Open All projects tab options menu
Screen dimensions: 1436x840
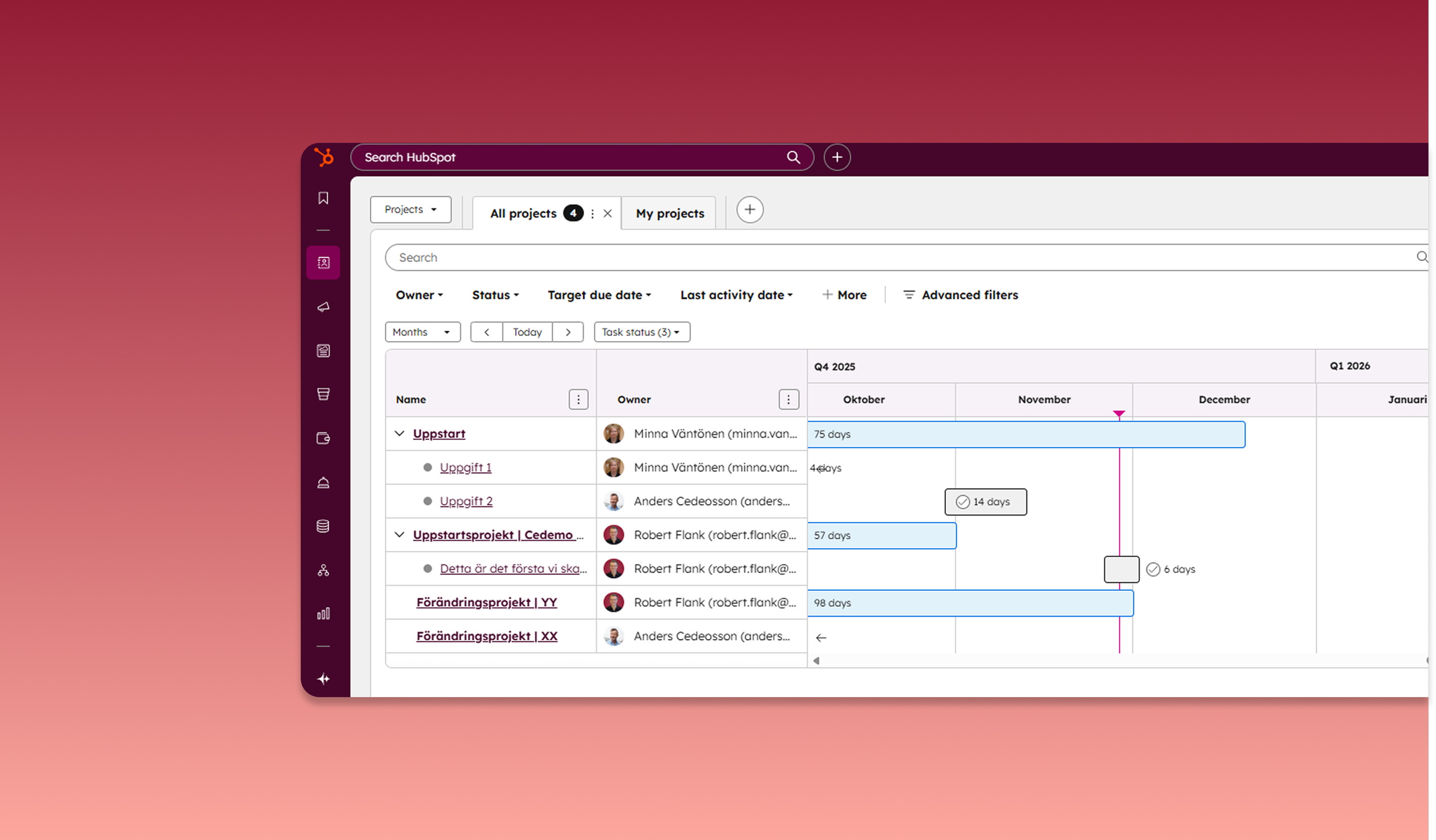pyautogui.click(x=592, y=214)
